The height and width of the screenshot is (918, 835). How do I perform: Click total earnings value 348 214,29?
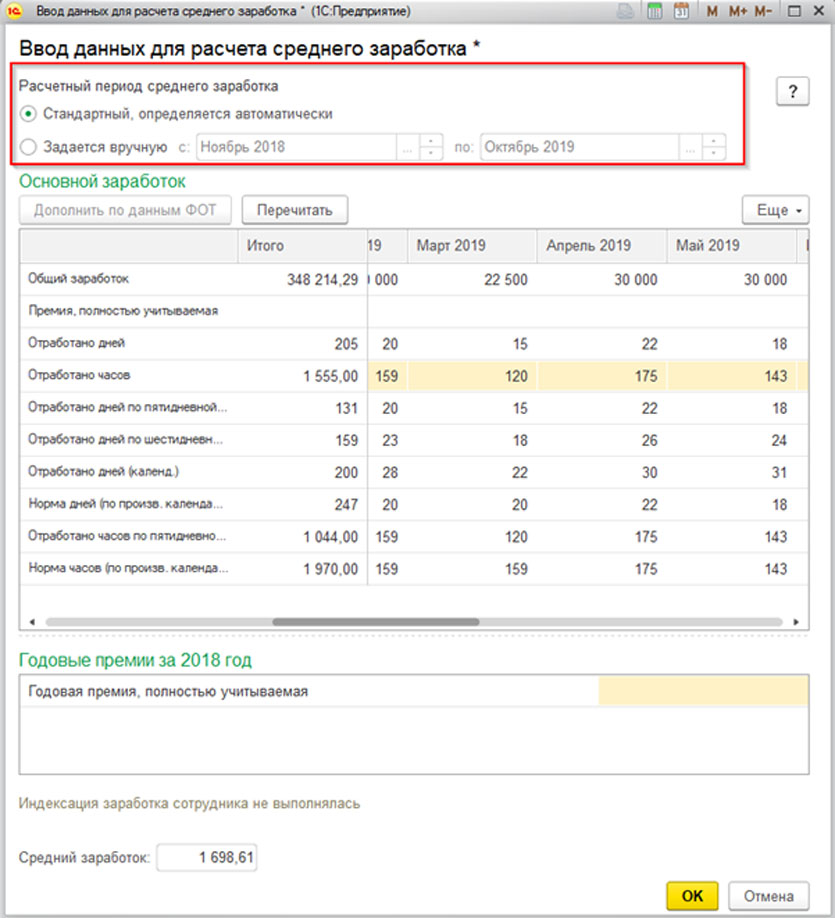pos(322,280)
